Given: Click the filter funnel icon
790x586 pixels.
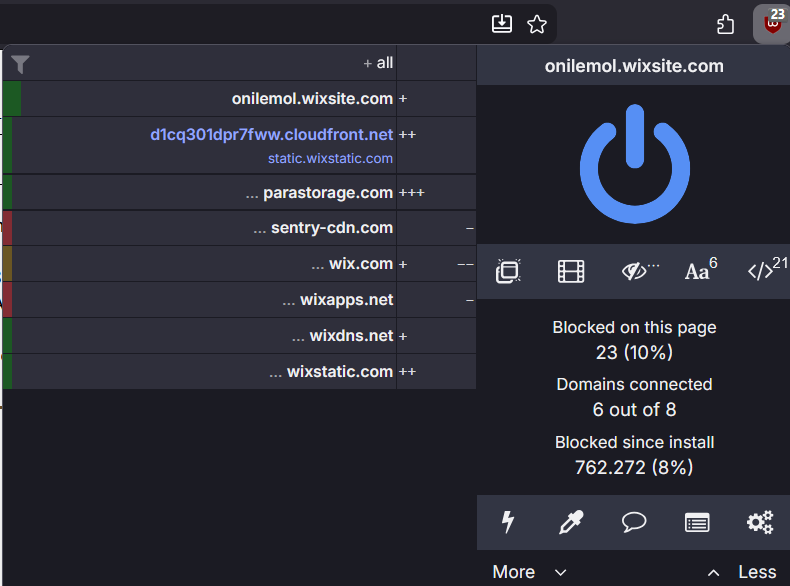Looking at the screenshot, I should coord(20,64).
